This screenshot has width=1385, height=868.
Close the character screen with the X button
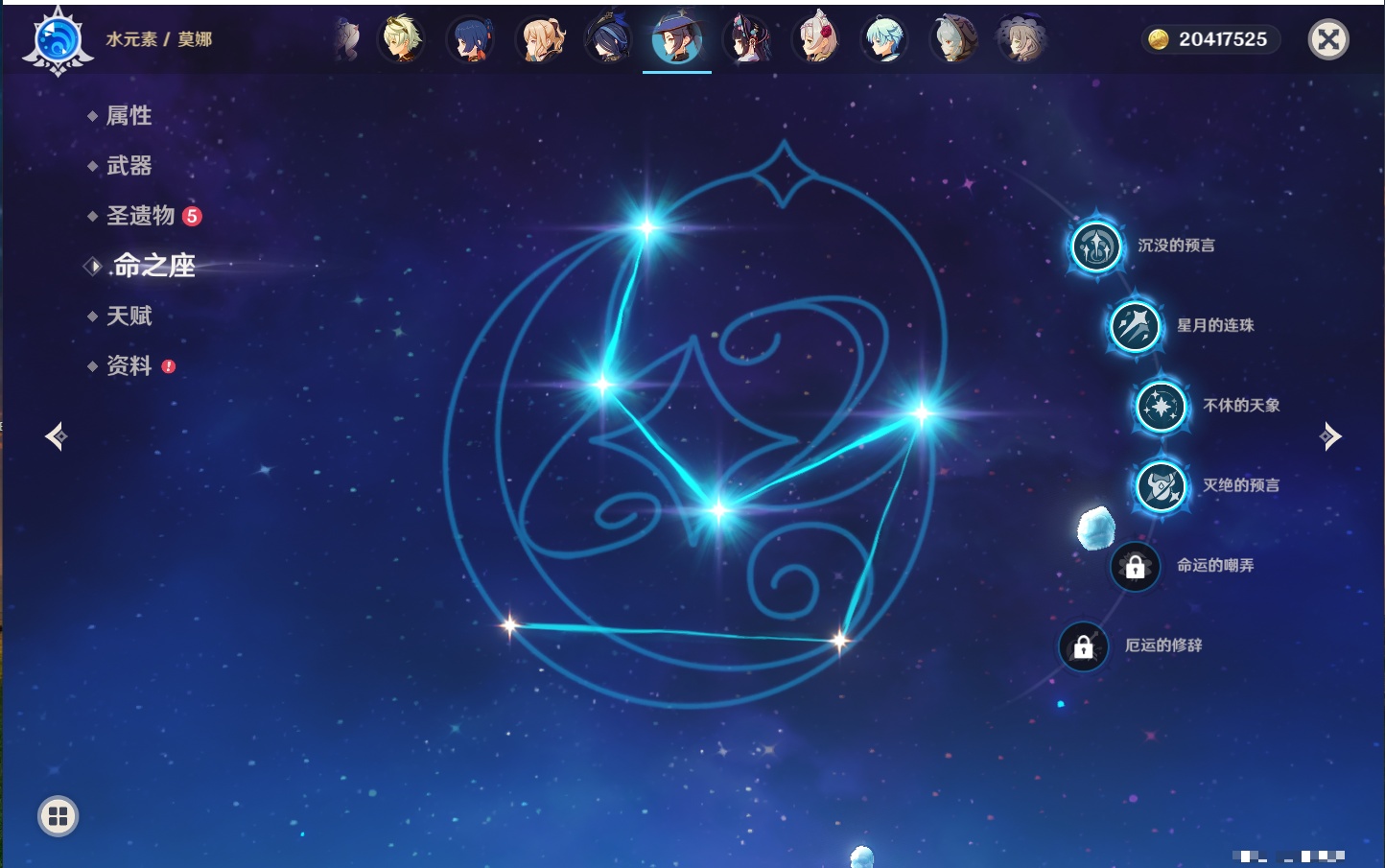click(x=1328, y=39)
